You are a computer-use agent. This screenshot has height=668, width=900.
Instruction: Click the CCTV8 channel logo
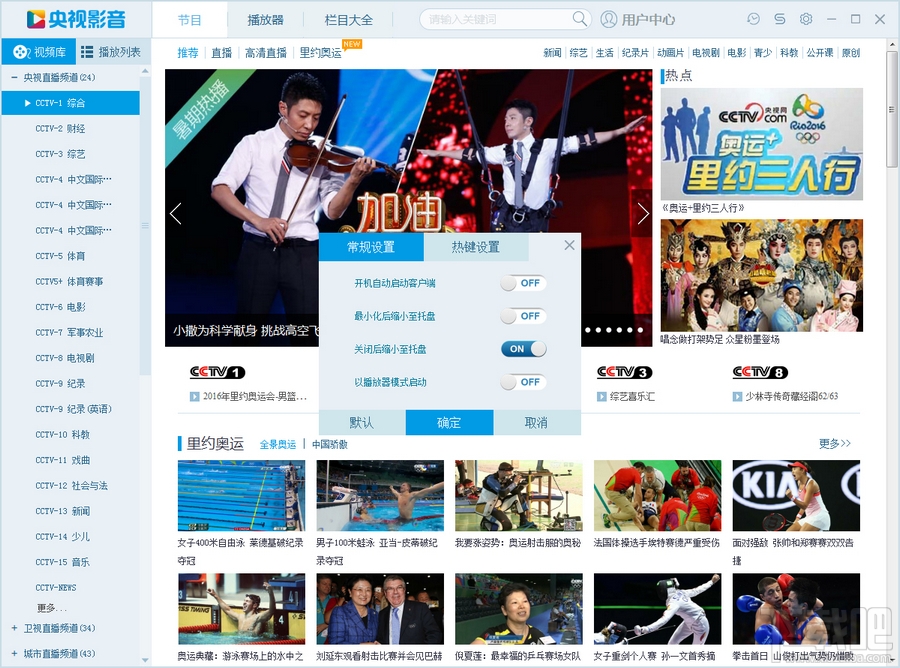coord(760,372)
